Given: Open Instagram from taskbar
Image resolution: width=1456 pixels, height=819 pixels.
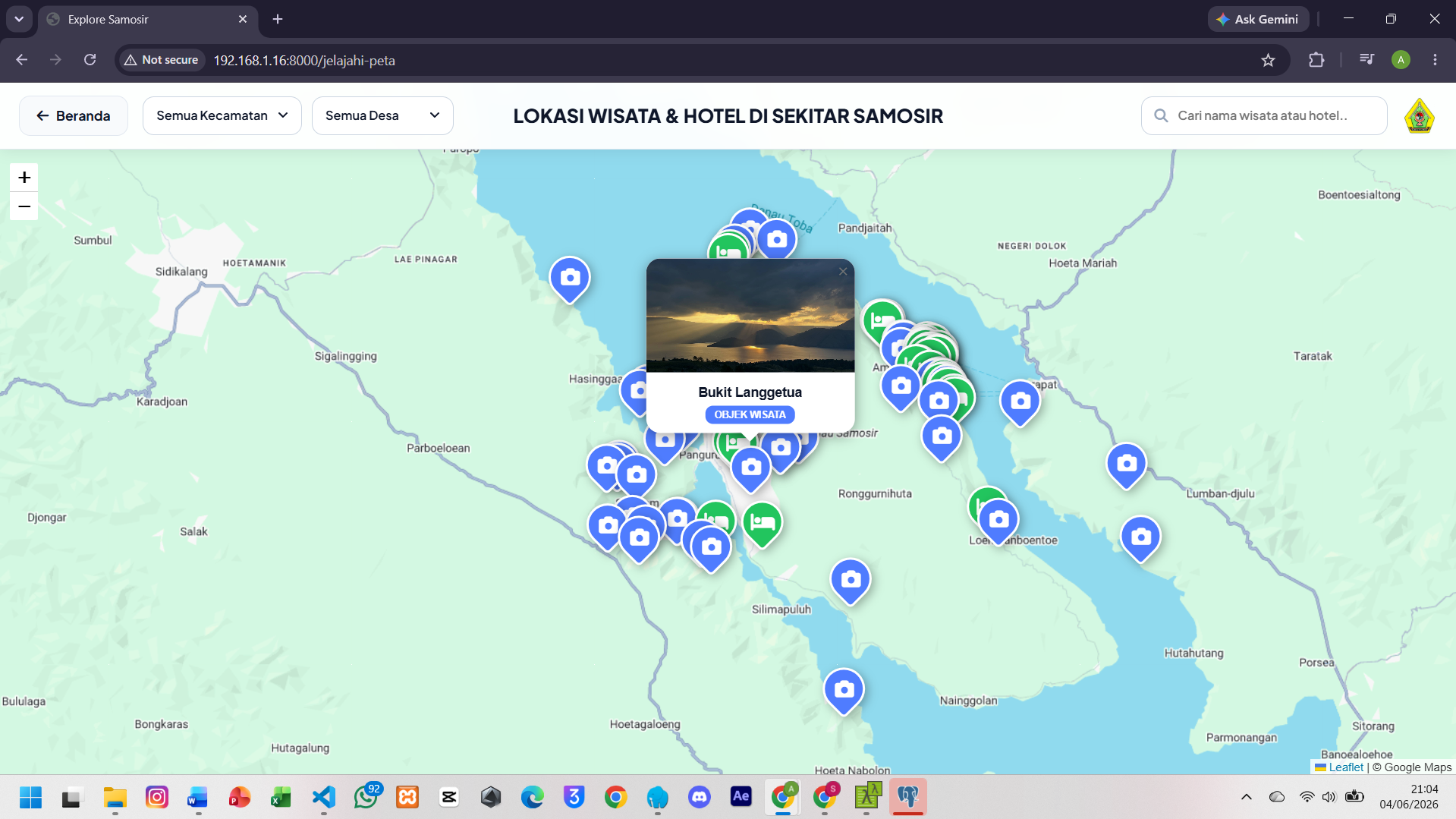Looking at the screenshot, I should [x=156, y=797].
